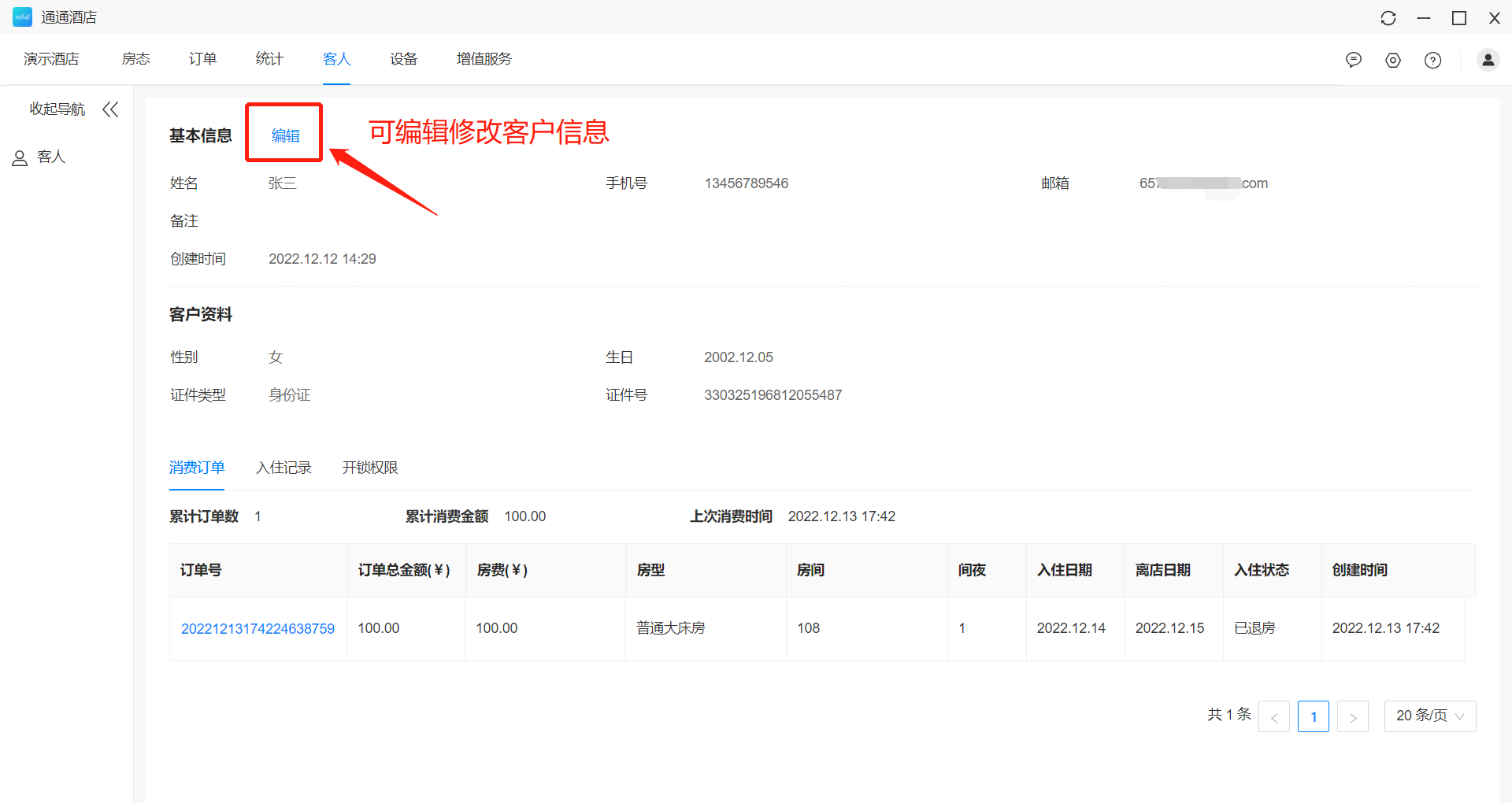Select the 消费订单 tab
The width and height of the screenshot is (1512, 803).
197,468
